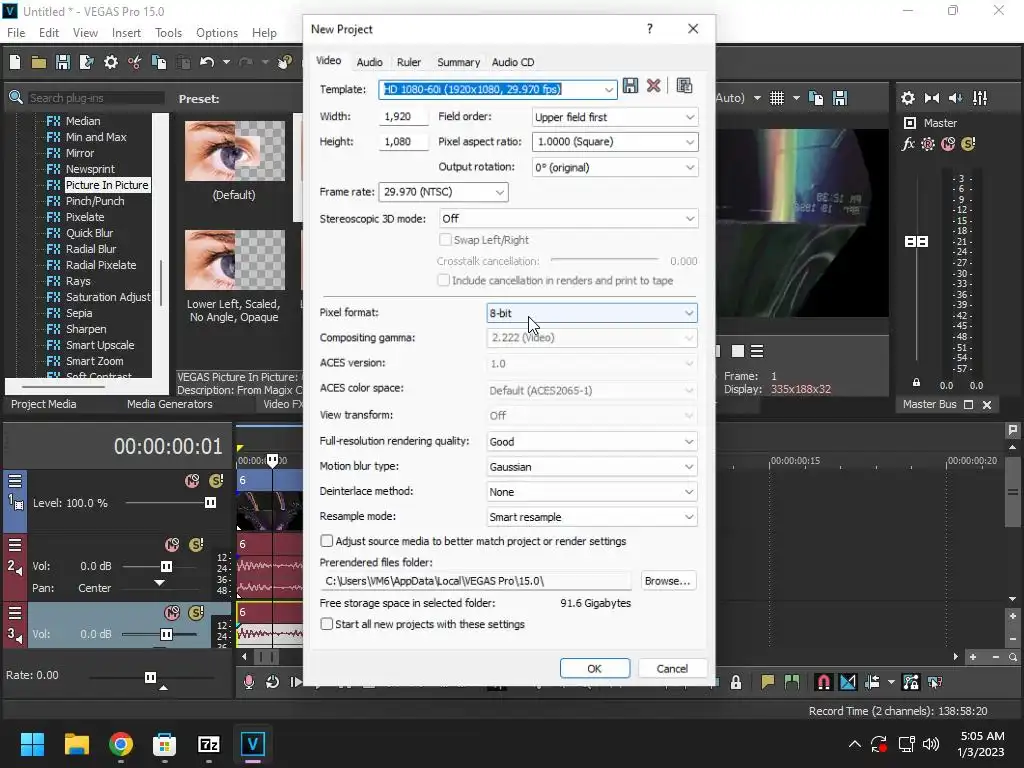Open Full-resolution rendering quality dropdown
This screenshot has height=768, width=1024.
[592, 441]
